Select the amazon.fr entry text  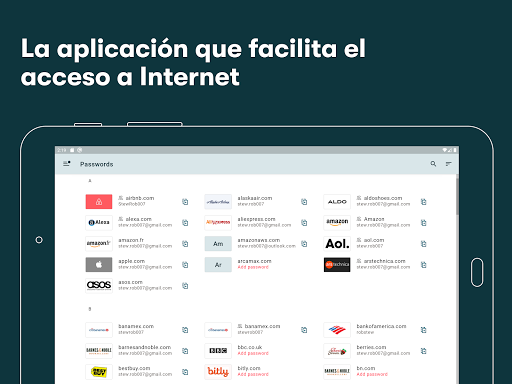[x=145, y=243]
